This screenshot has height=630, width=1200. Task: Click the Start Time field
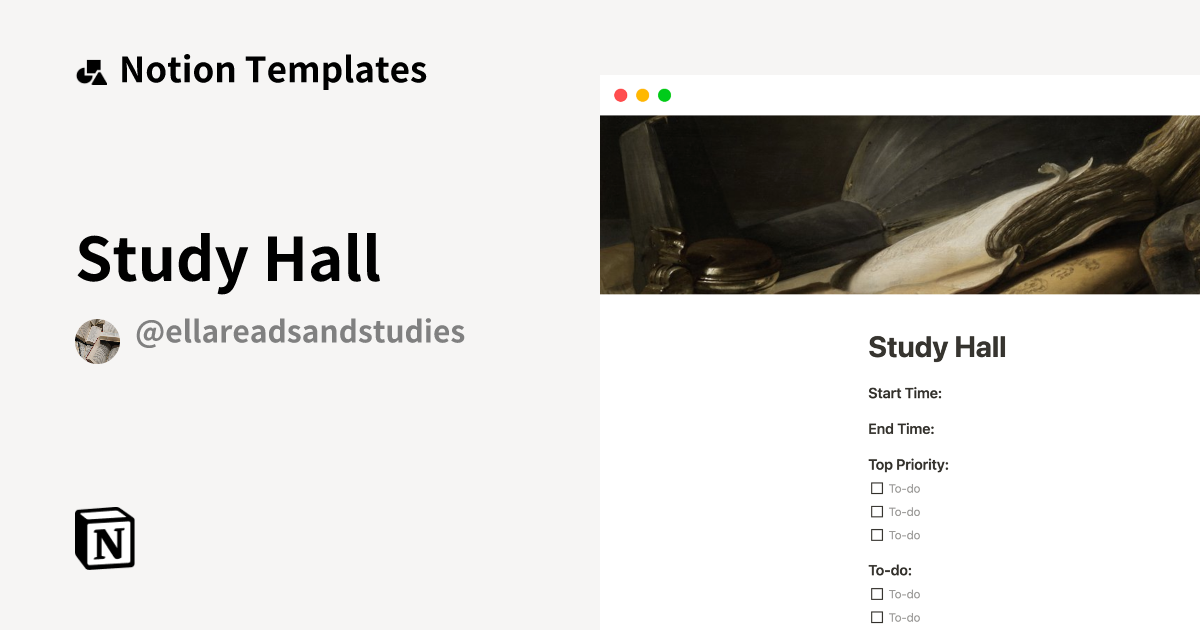coord(905,393)
